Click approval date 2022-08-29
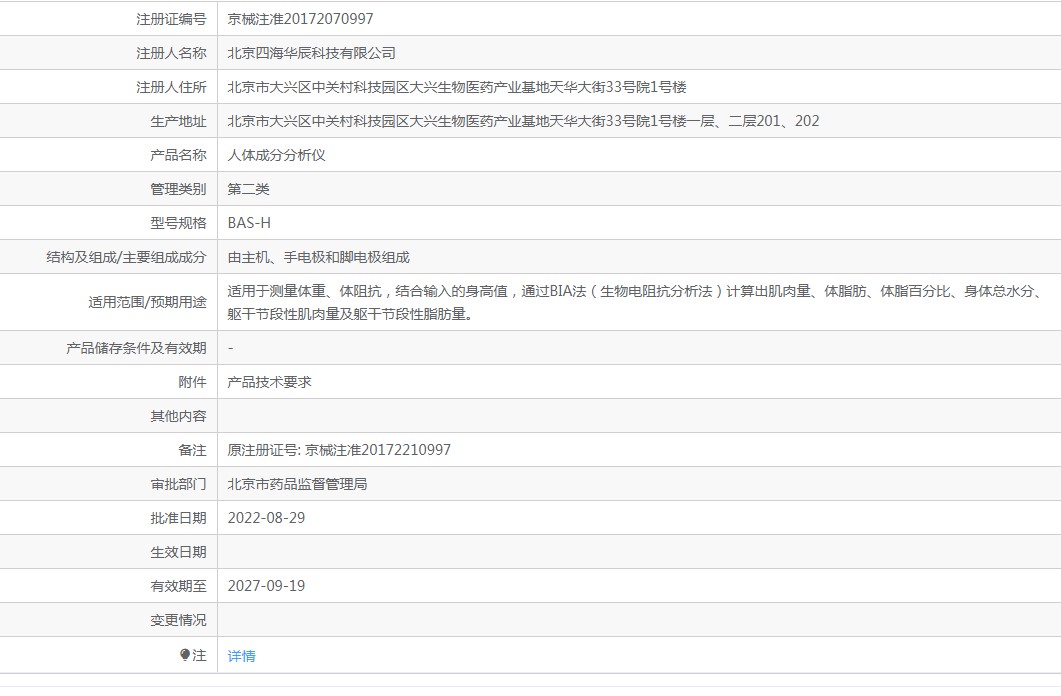 point(266,518)
